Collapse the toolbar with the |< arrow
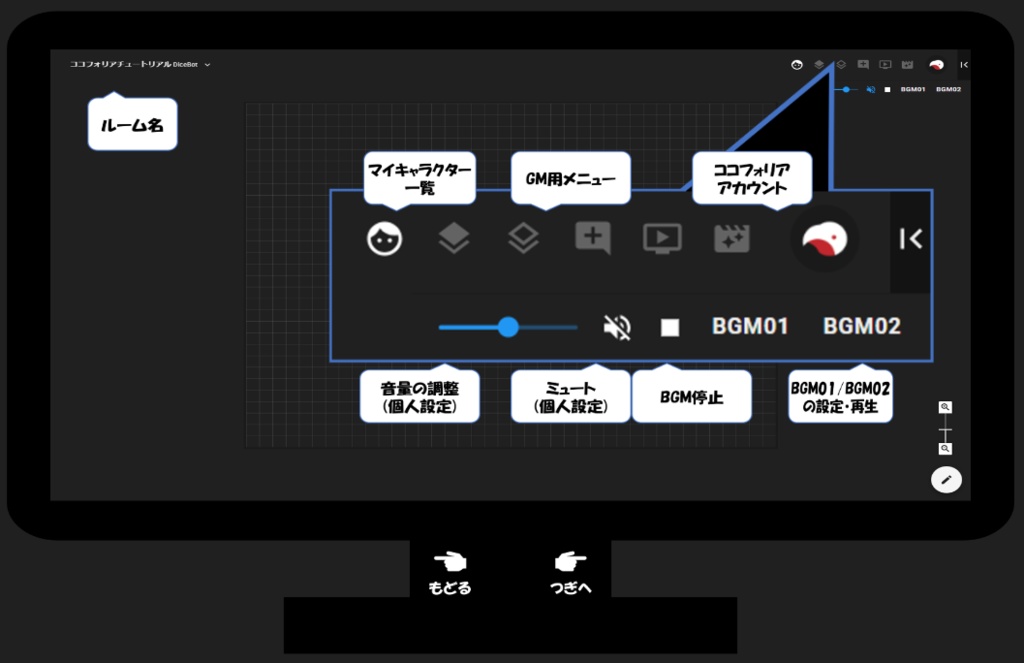This screenshot has height=663, width=1024. (909, 239)
